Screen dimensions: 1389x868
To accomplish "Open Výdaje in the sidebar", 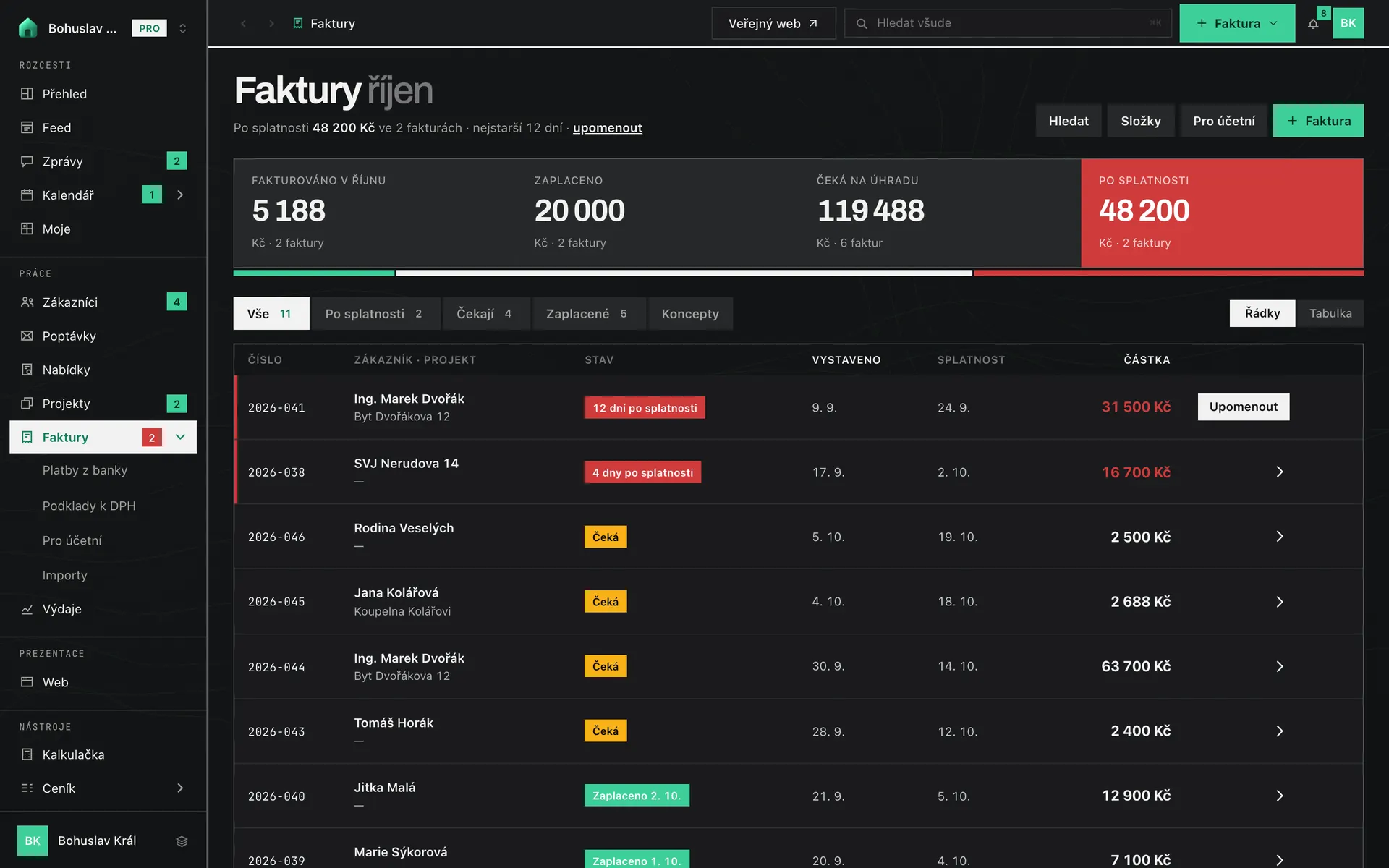I will pos(103,609).
